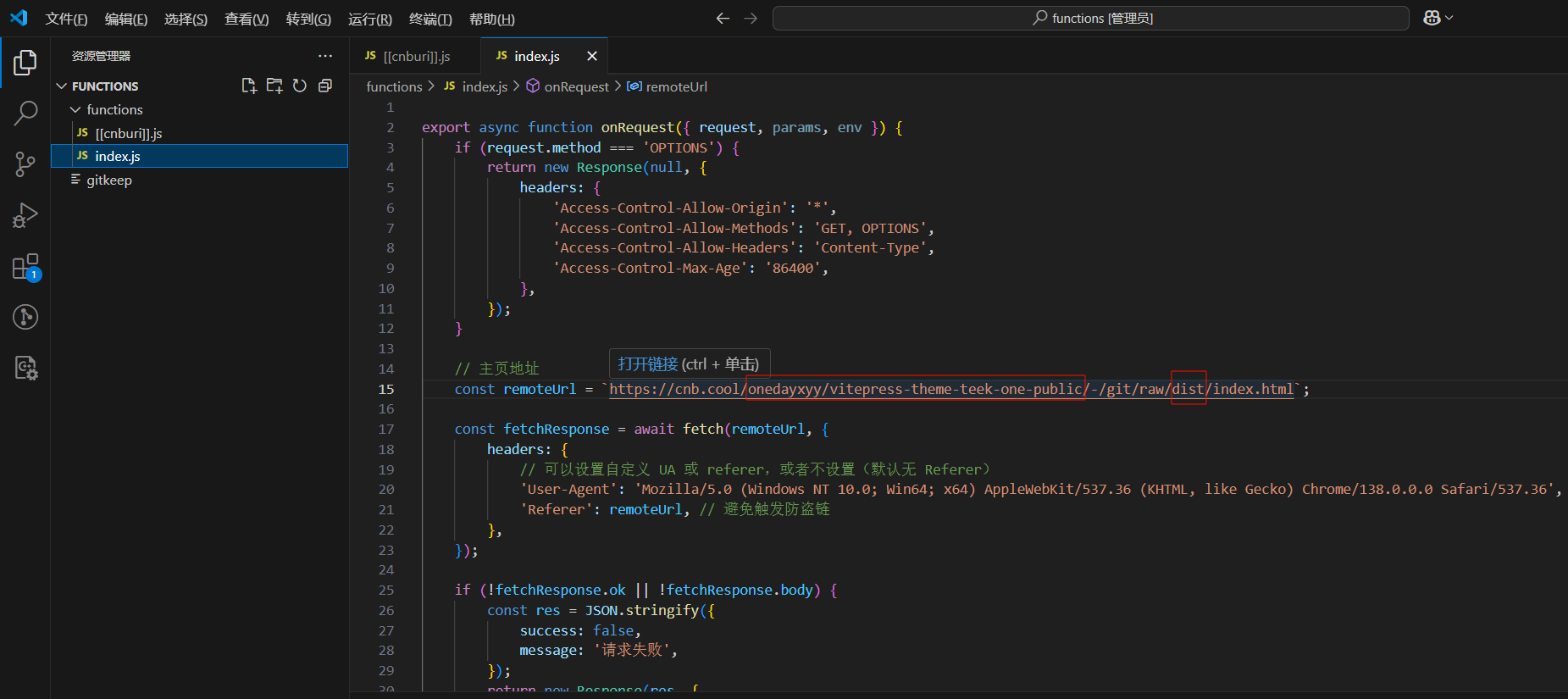The image size is (1568, 699).
Task: Open the Copilot icon in title bar
Action: pyautogui.click(x=1432, y=18)
